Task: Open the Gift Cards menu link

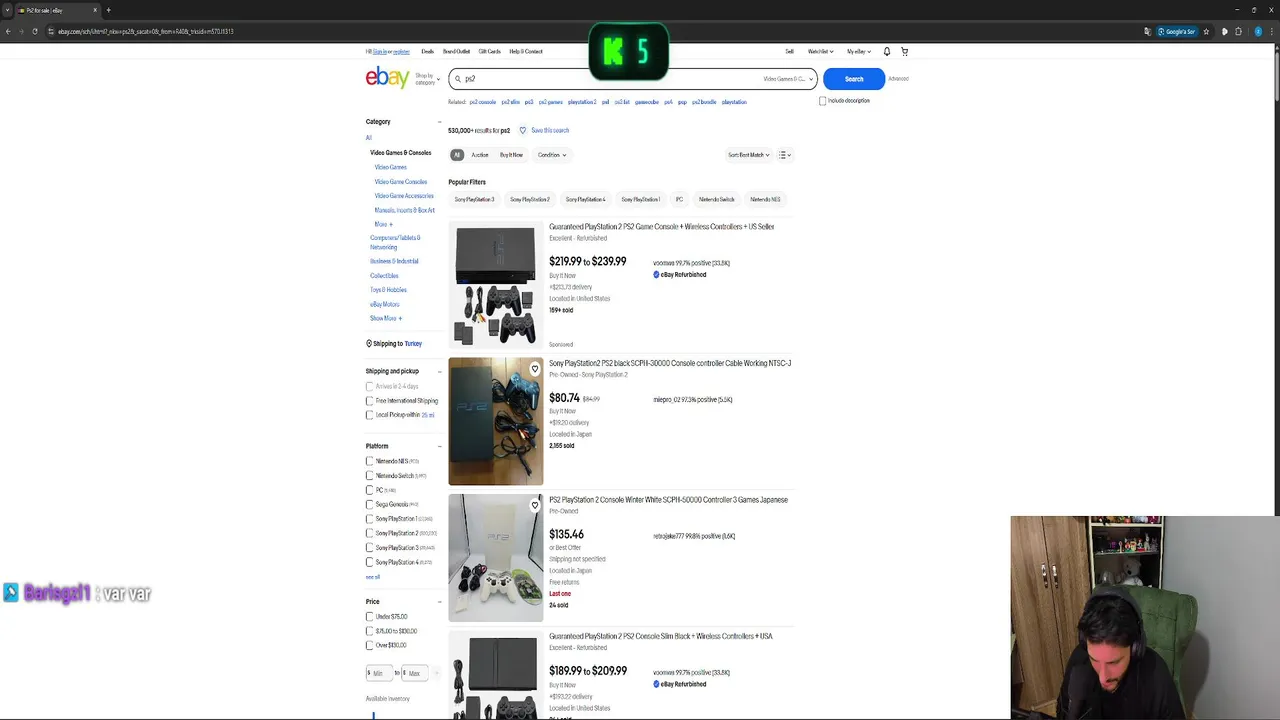Action: click(489, 51)
